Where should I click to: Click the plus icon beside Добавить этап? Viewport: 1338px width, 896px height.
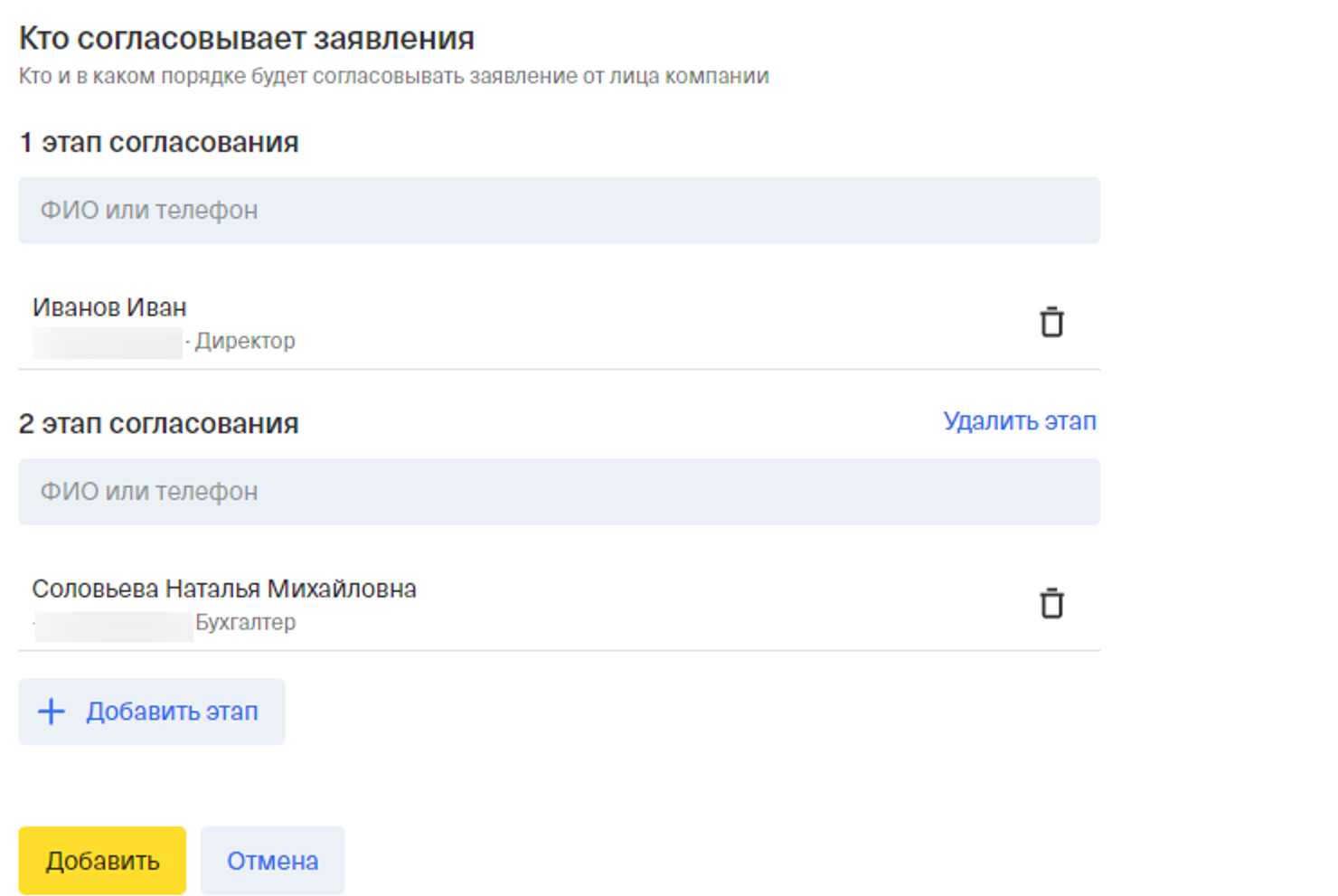(x=52, y=712)
